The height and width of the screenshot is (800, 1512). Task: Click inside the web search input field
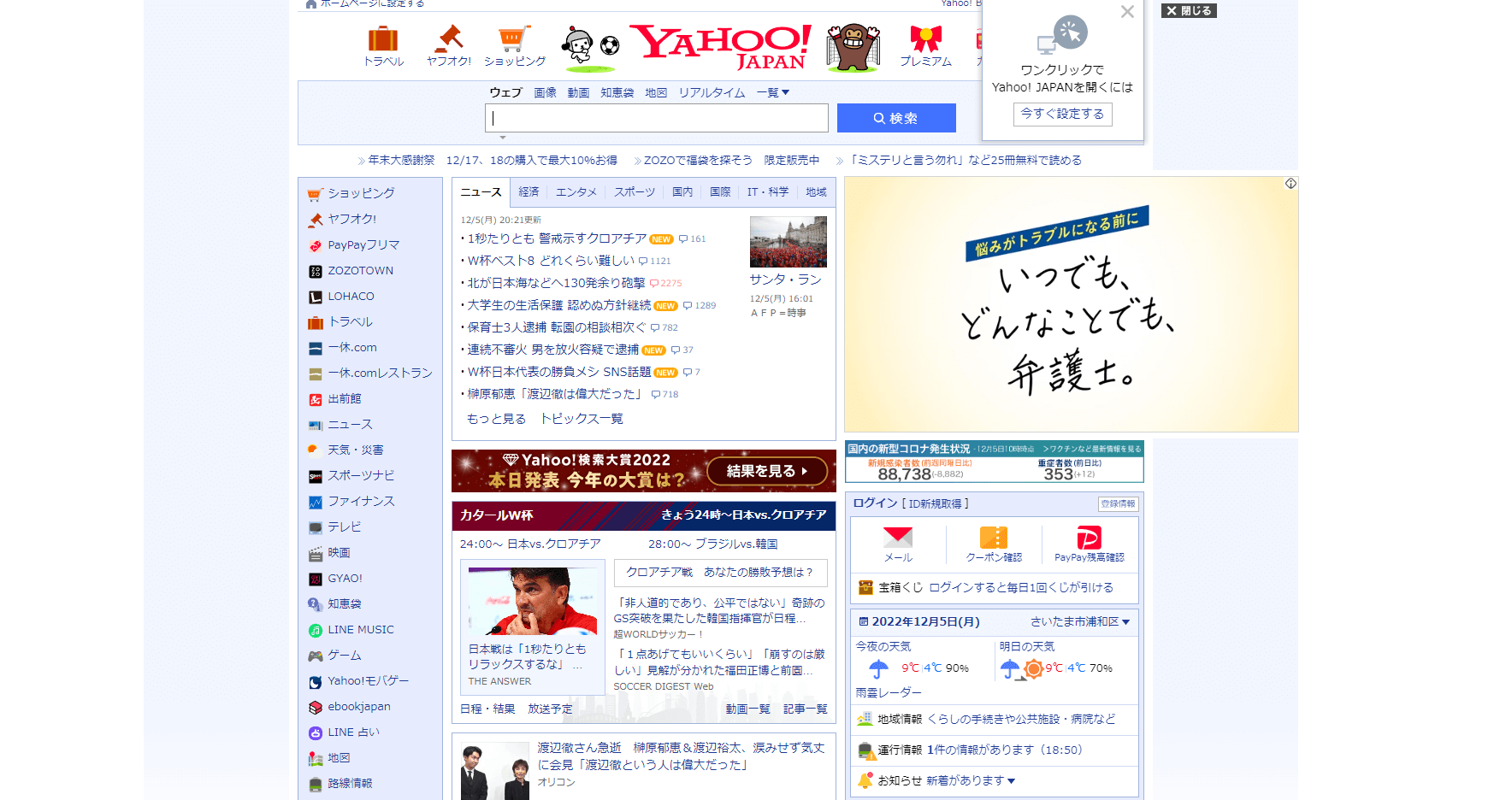point(656,117)
